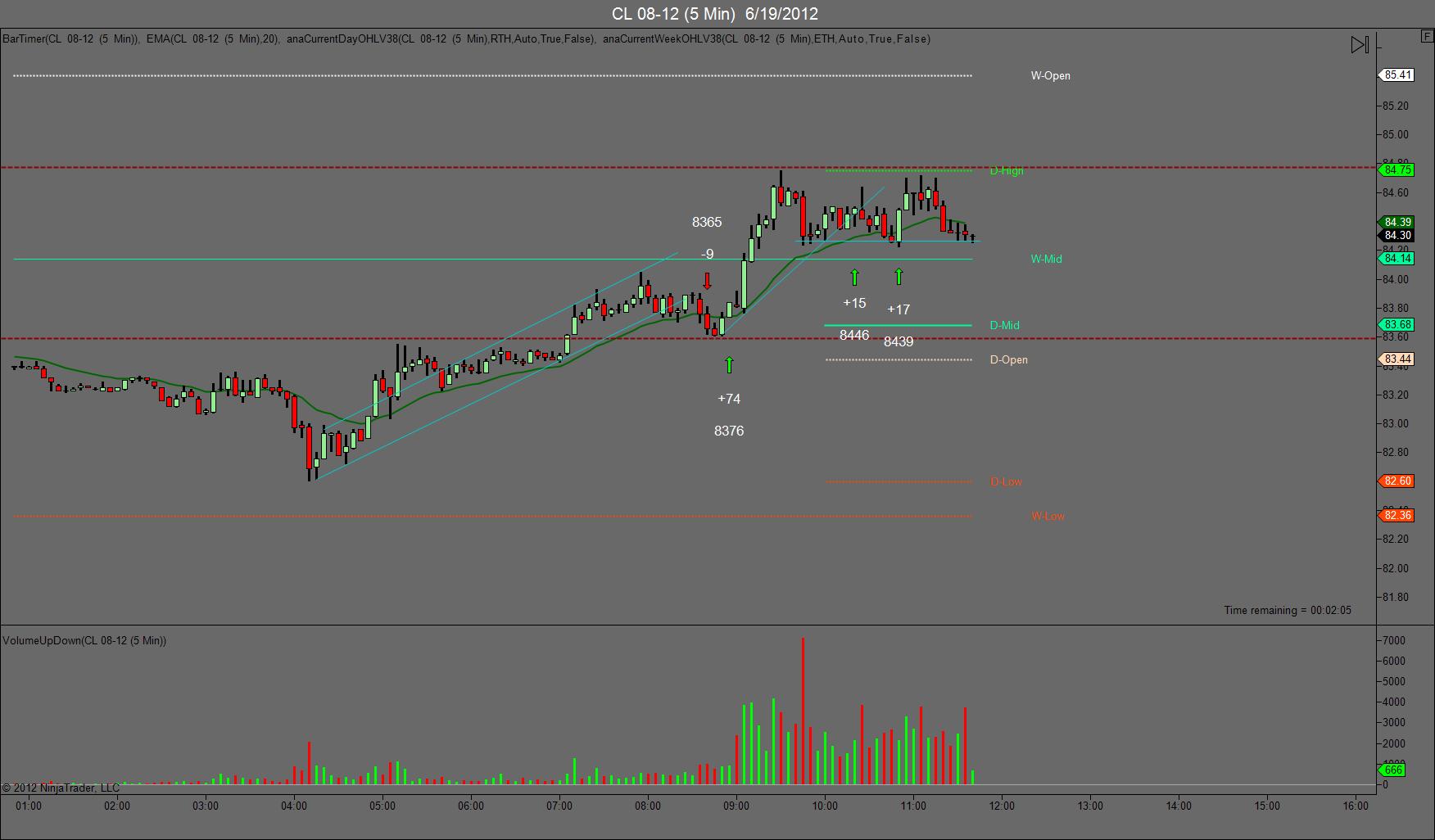Click the small F button at top right

tap(1426, 36)
